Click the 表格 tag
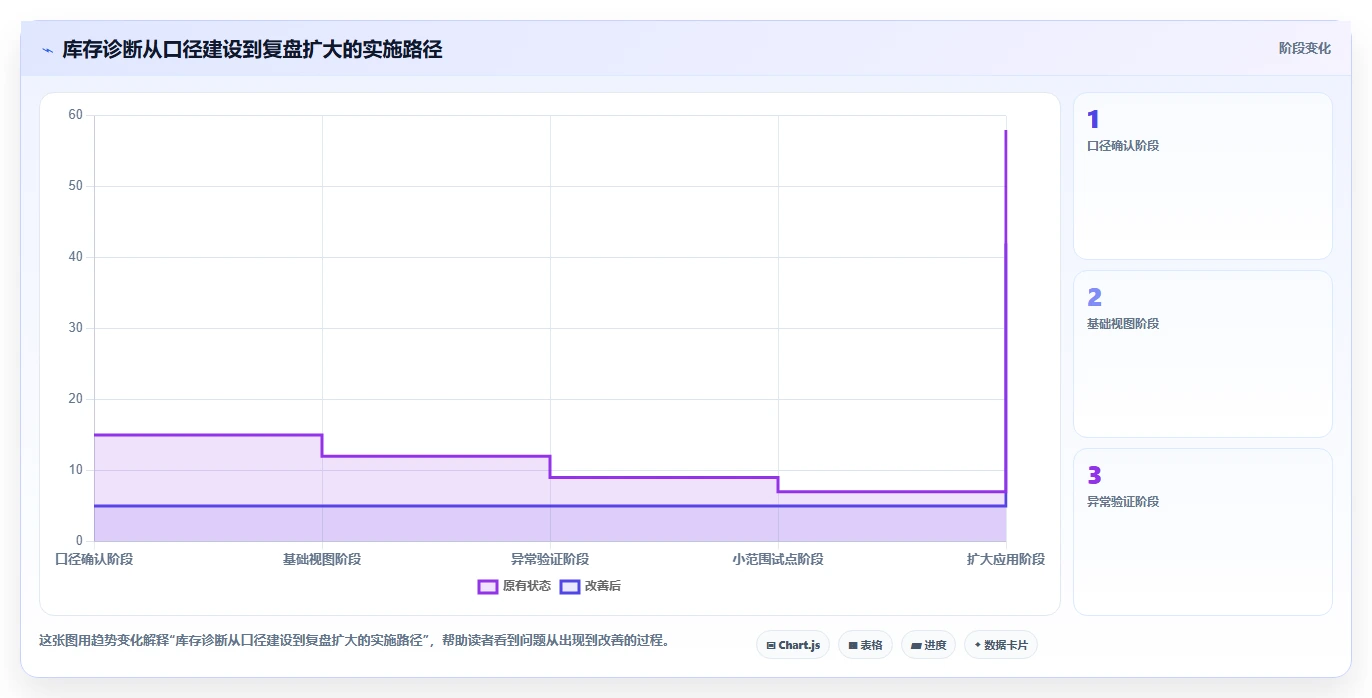 865,645
